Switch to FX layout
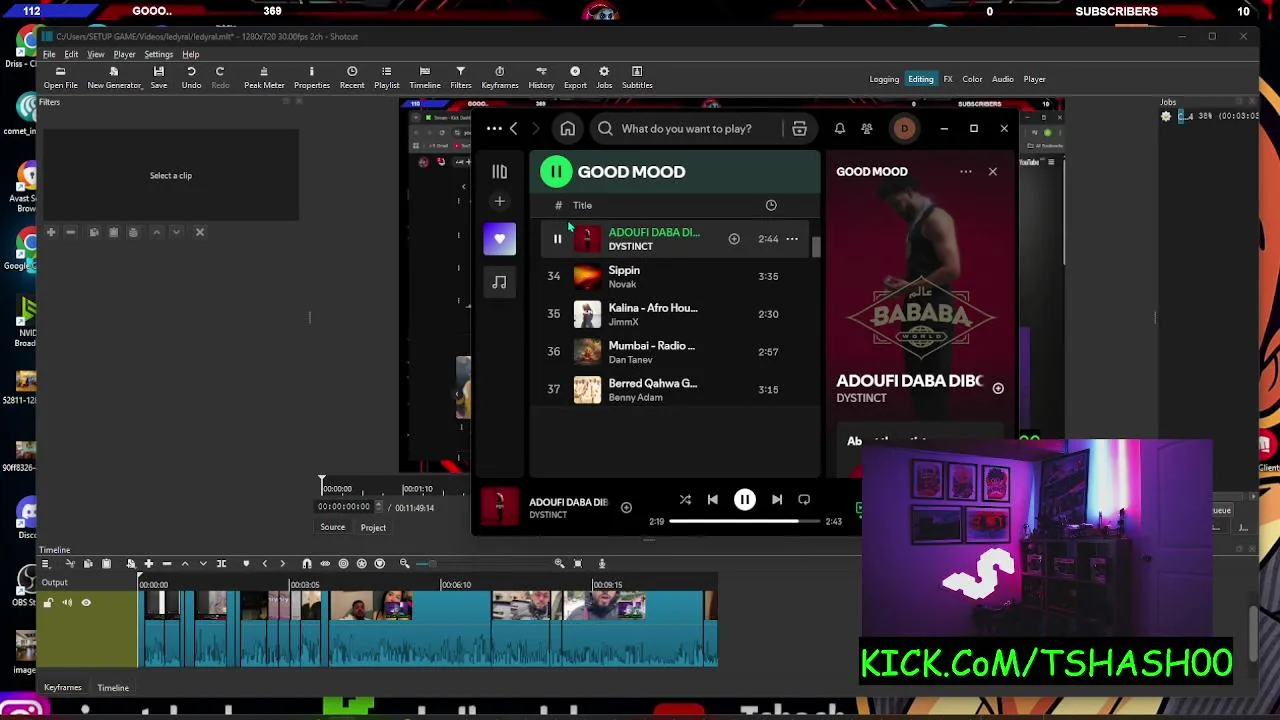The width and height of the screenshot is (1280, 720). pyautogui.click(x=948, y=79)
